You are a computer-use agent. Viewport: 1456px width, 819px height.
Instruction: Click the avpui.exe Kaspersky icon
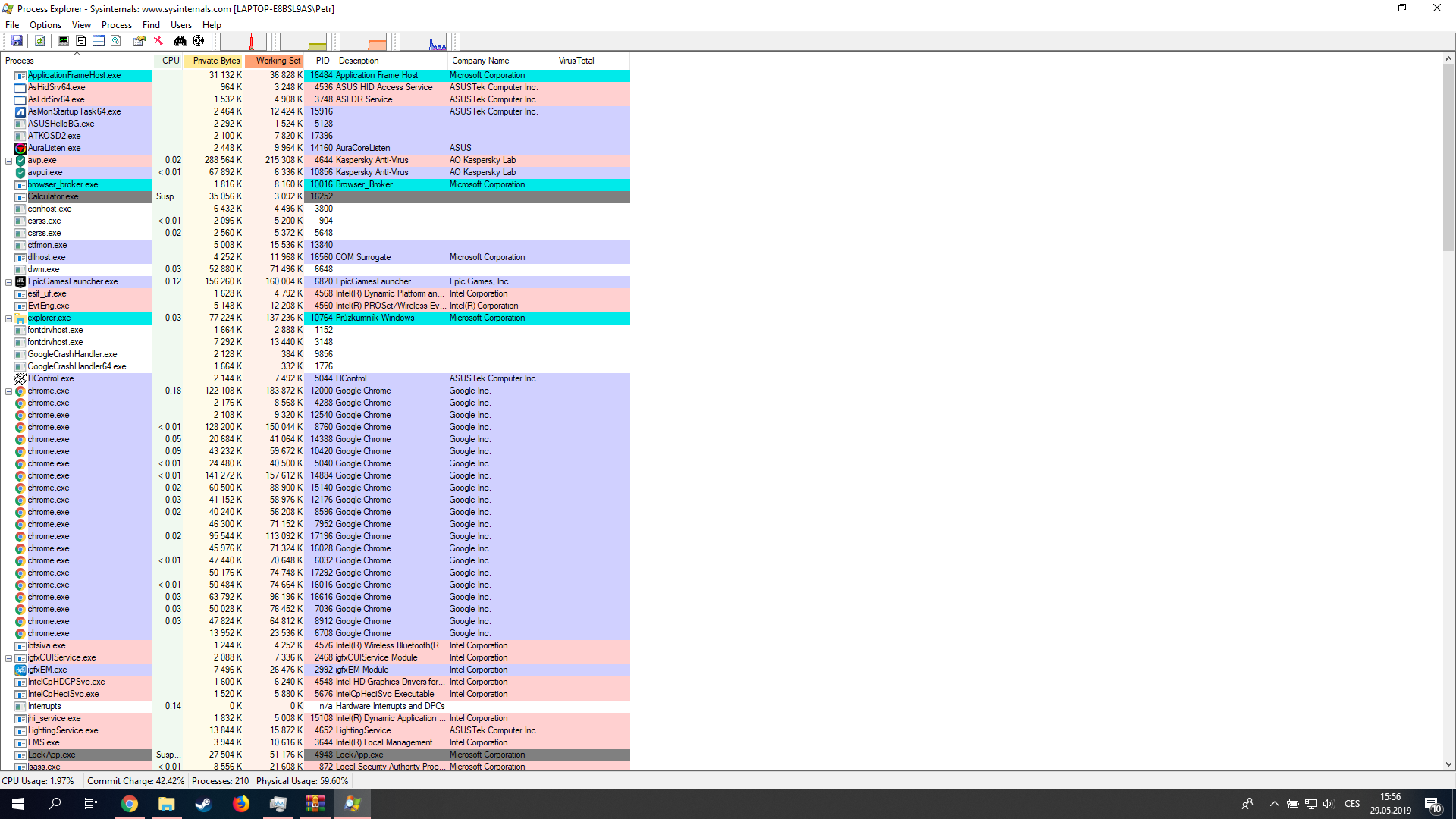20,173
